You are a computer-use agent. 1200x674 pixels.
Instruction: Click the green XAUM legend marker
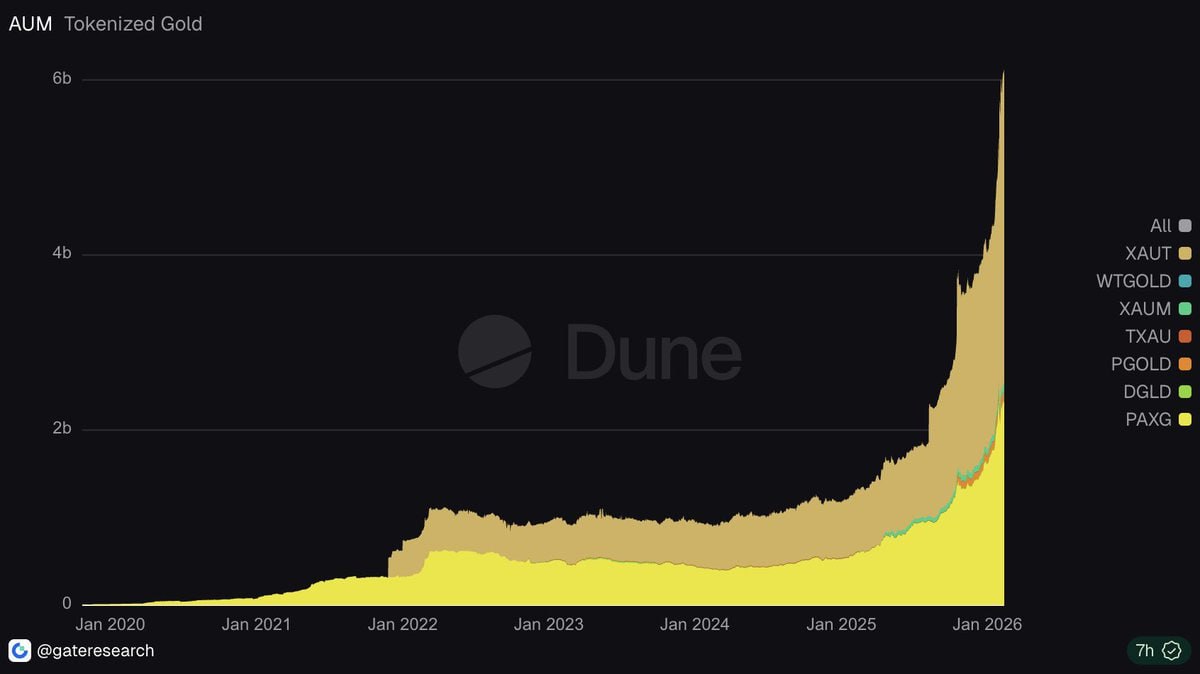1185,309
